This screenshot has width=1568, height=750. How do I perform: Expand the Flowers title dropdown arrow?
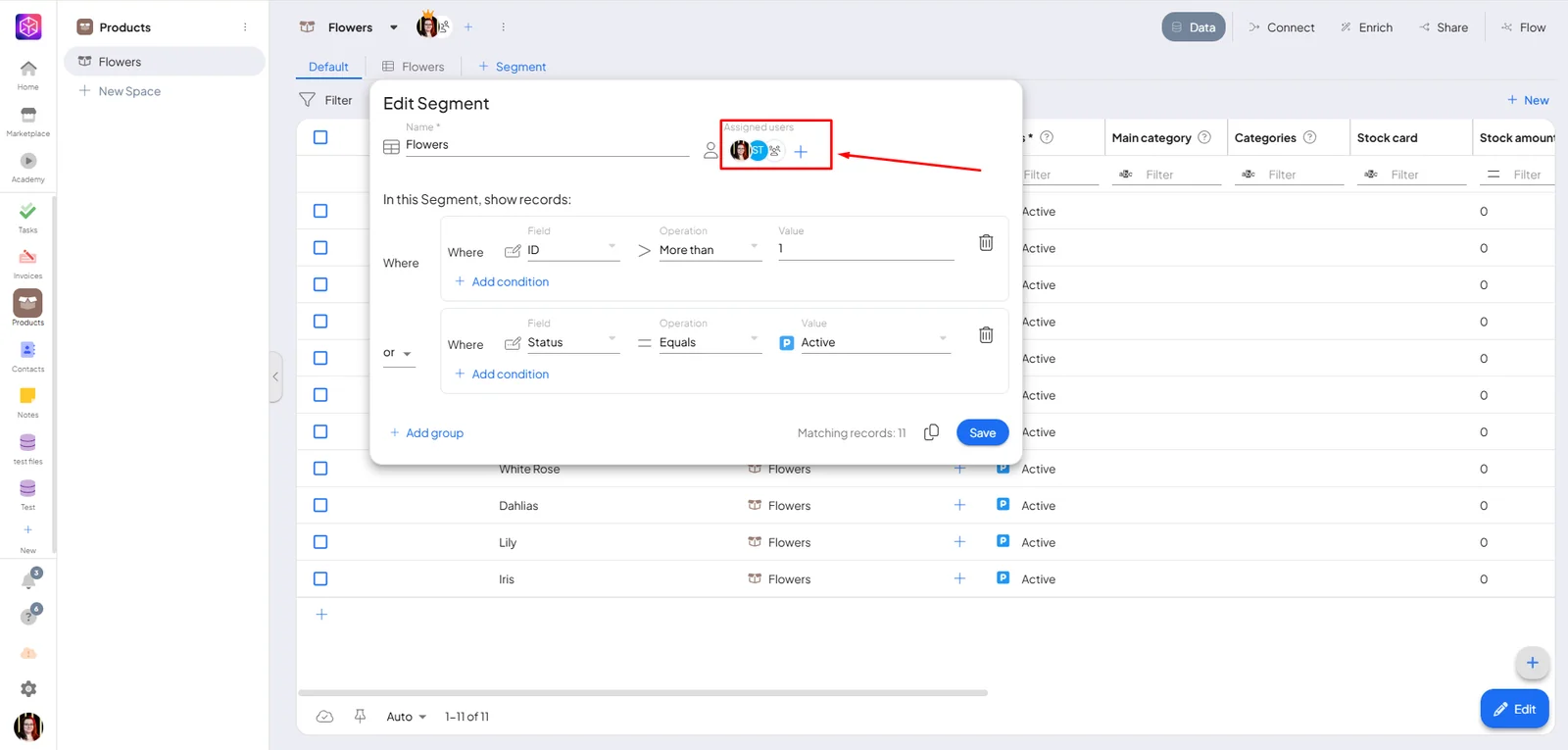(394, 27)
